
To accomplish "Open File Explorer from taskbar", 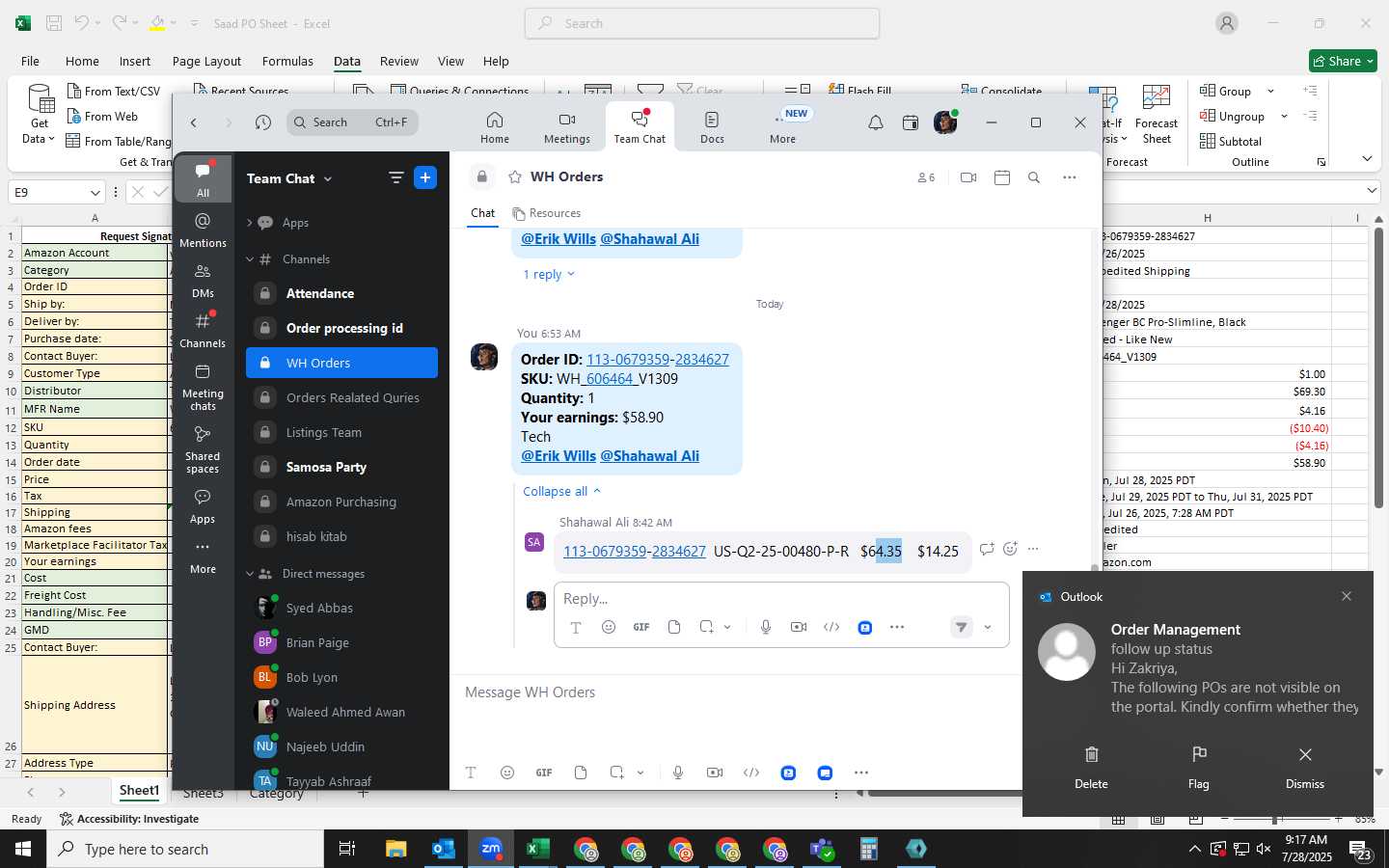I will point(396,849).
